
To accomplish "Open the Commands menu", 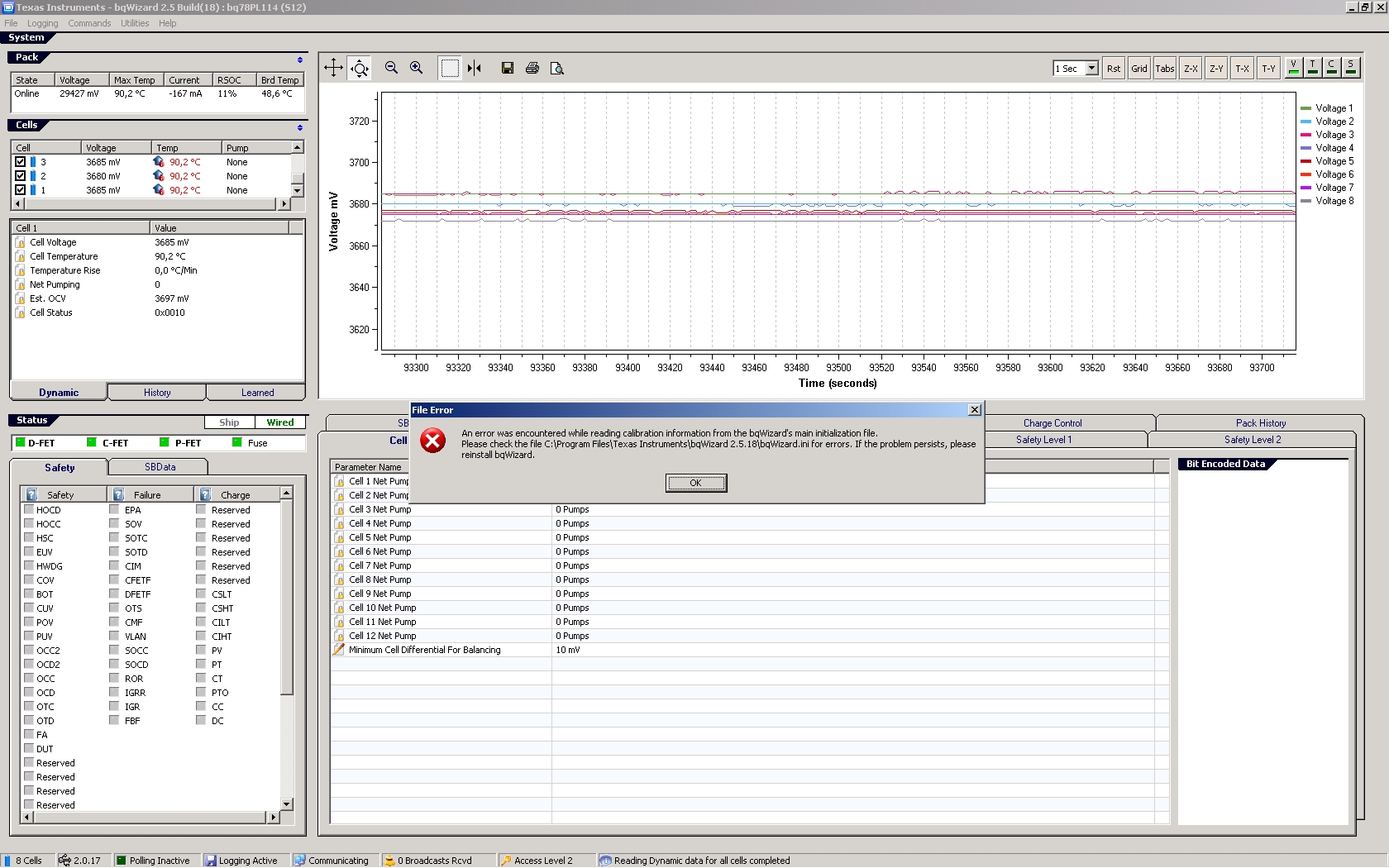I will coord(89,23).
